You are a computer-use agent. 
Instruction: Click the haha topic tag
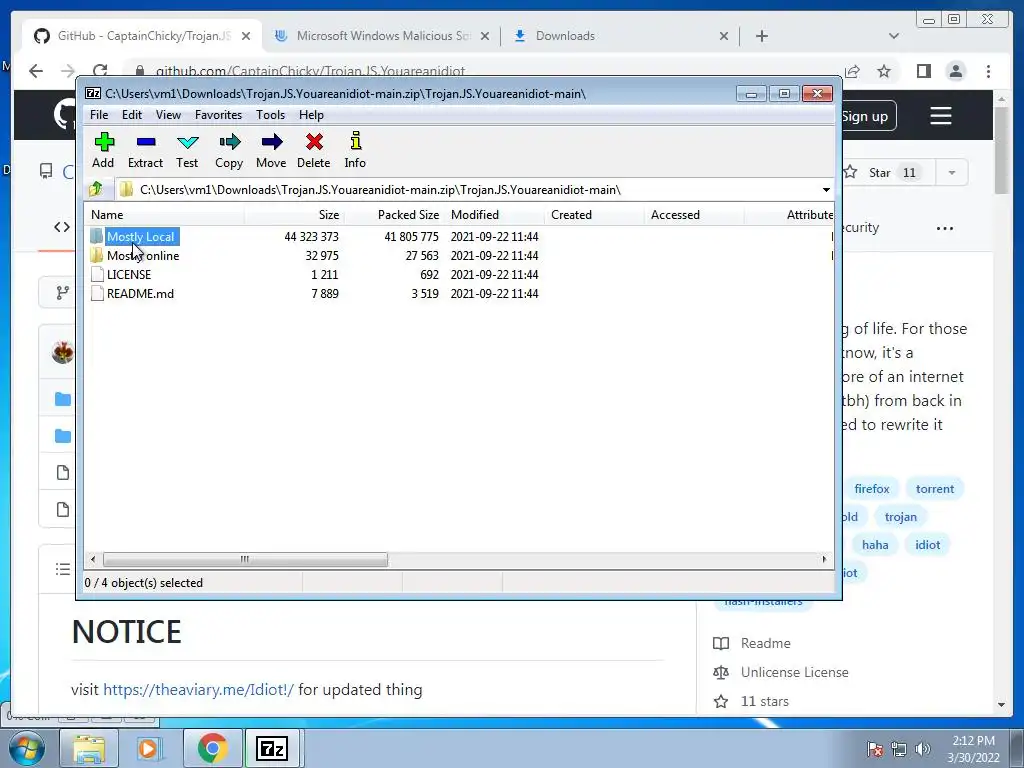(875, 545)
